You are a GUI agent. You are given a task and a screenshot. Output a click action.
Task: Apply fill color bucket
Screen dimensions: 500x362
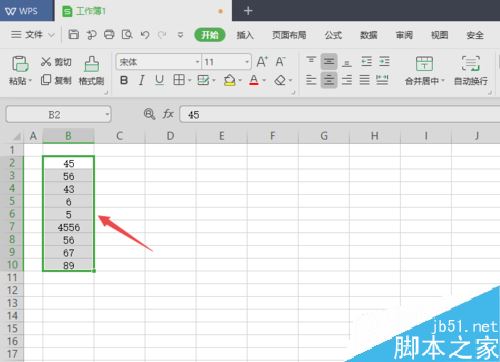point(229,80)
